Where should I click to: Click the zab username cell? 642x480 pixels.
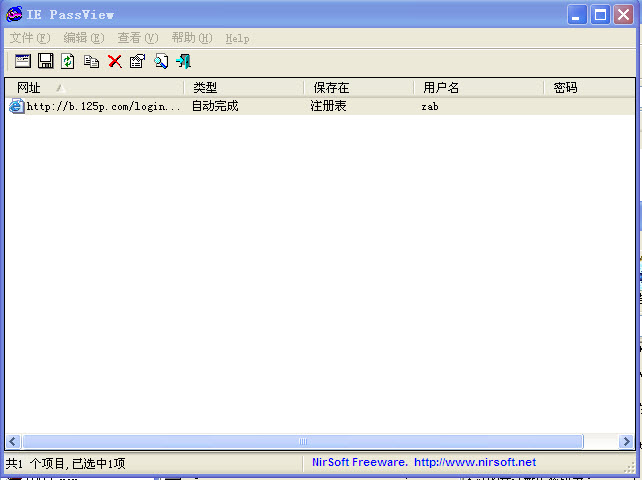point(430,107)
